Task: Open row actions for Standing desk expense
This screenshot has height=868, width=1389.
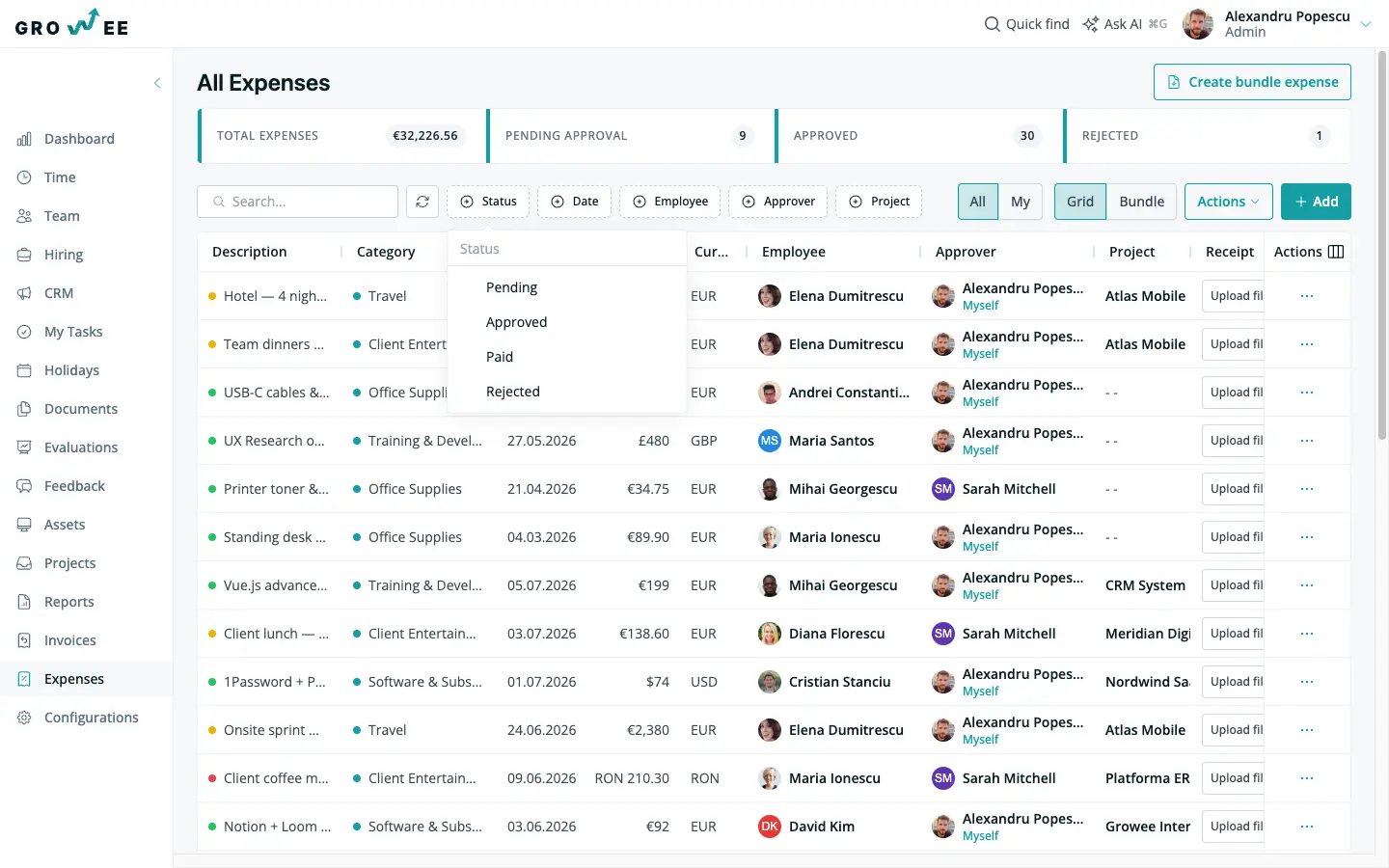Action: tap(1307, 537)
